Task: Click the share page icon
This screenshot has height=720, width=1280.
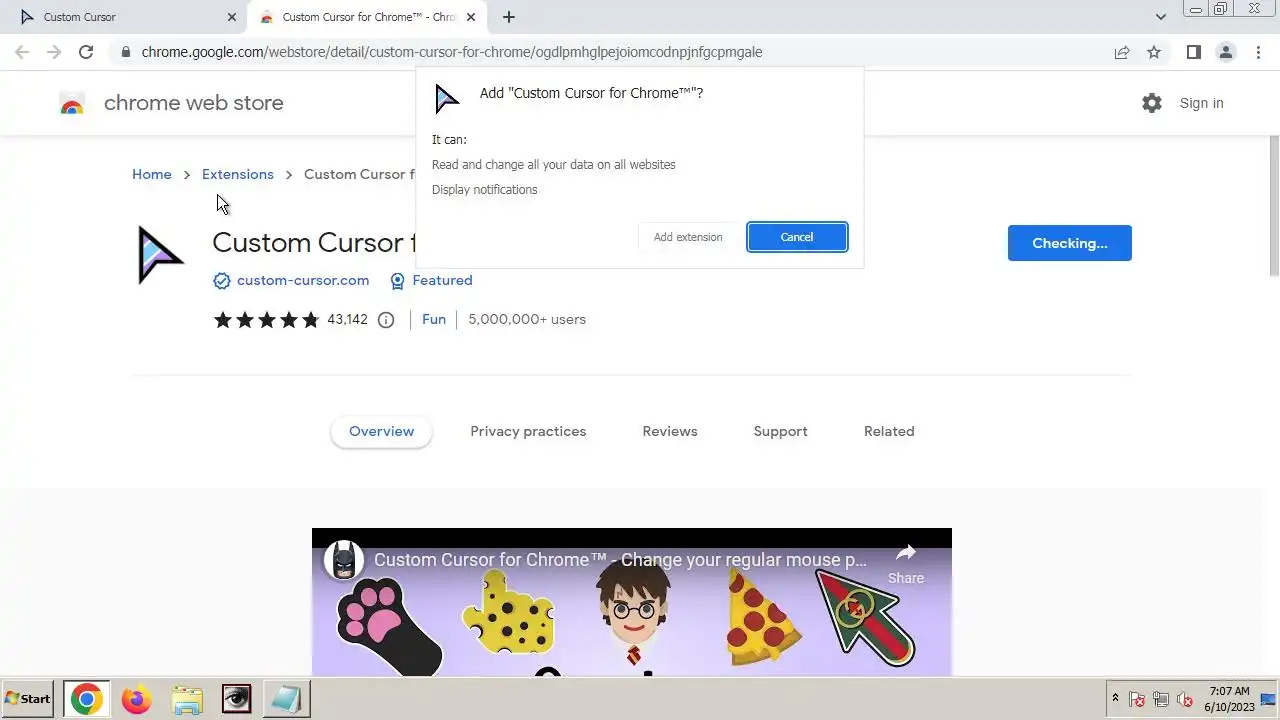Action: (1122, 52)
